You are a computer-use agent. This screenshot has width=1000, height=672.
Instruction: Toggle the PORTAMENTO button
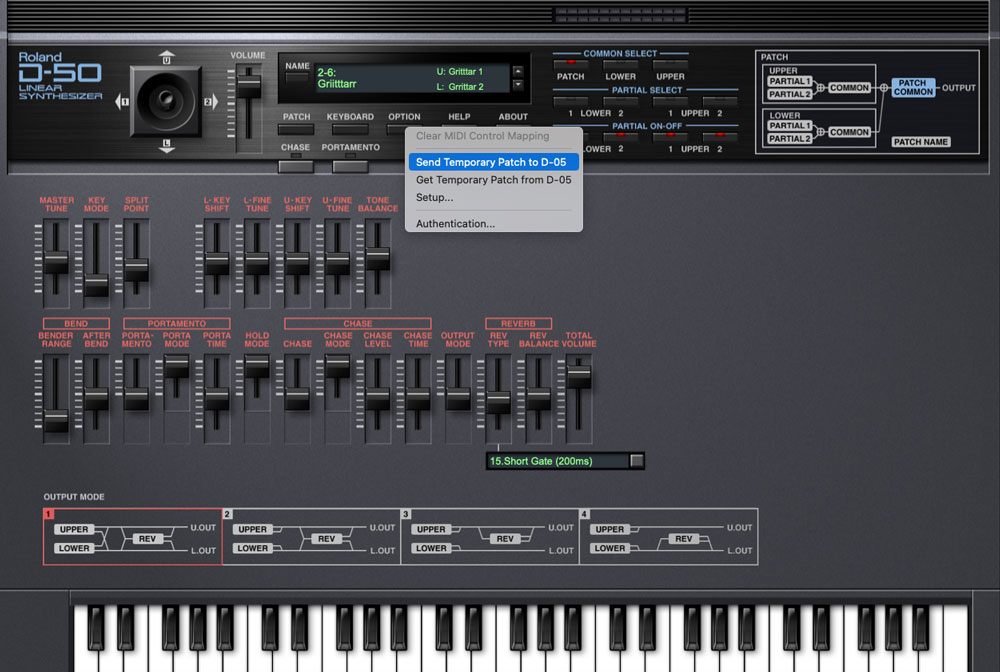(350, 166)
